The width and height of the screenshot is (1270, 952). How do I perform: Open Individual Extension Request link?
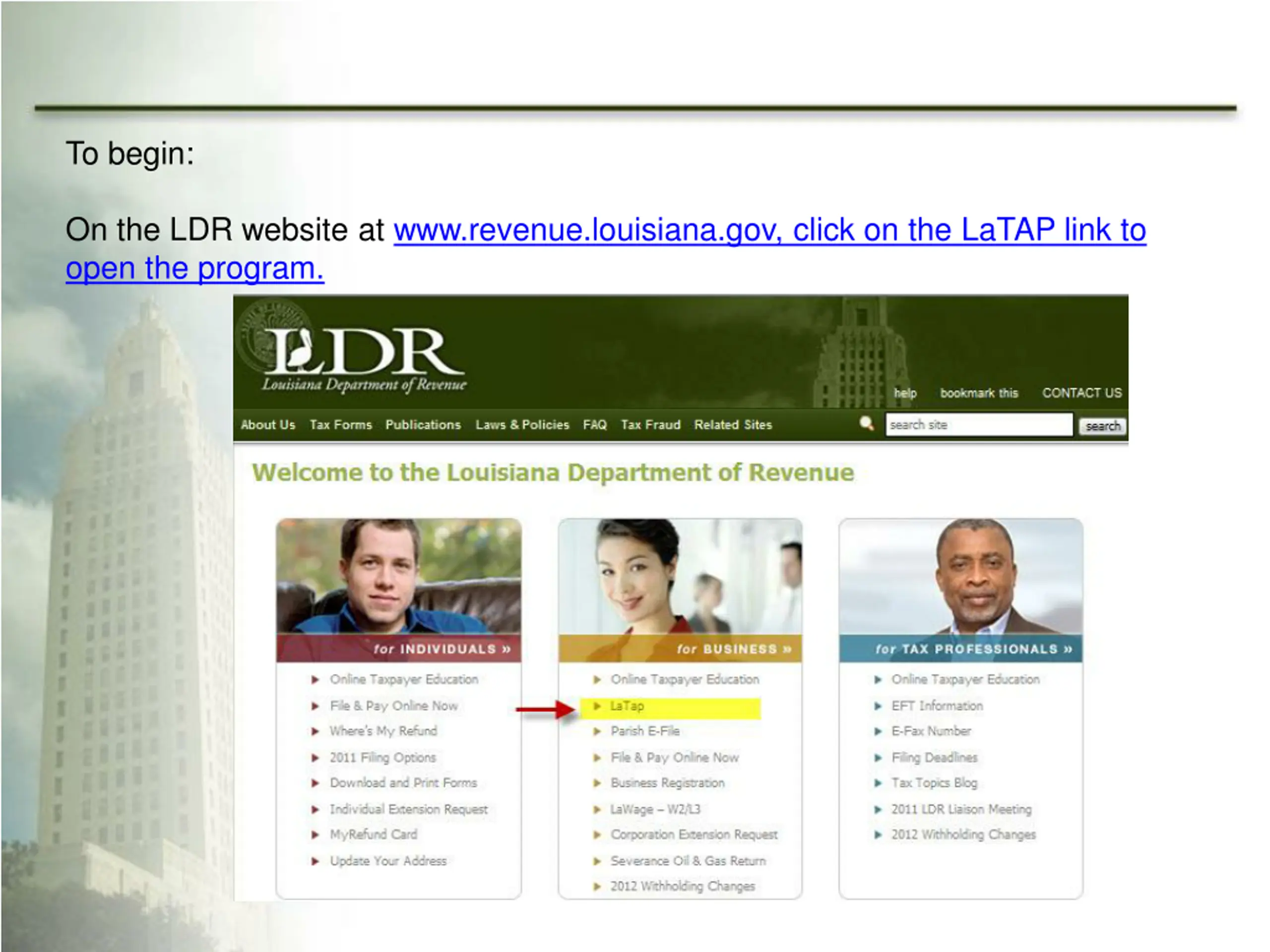pos(408,809)
